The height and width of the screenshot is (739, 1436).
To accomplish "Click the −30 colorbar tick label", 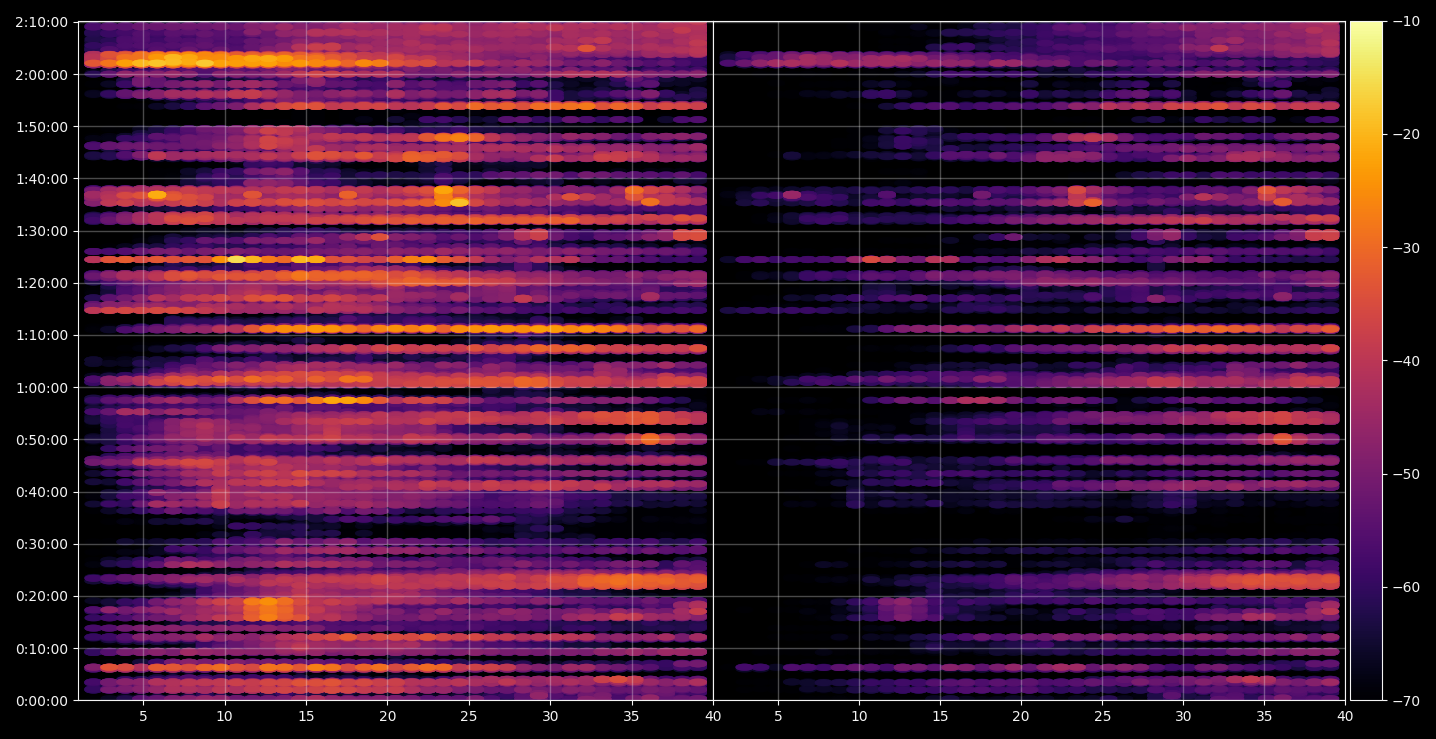I will [x=1407, y=248].
